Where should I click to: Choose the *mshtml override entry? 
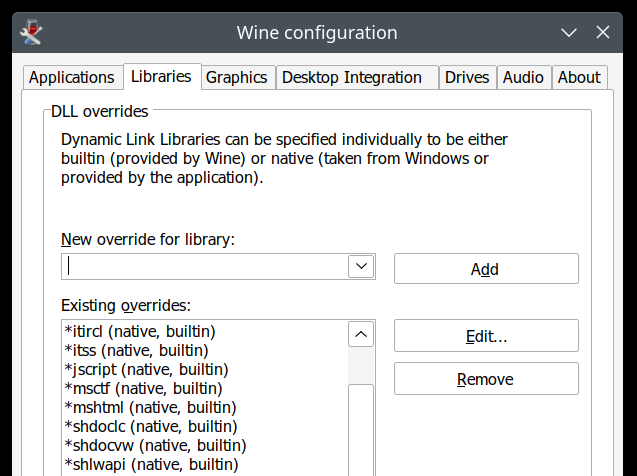(150, 407)
